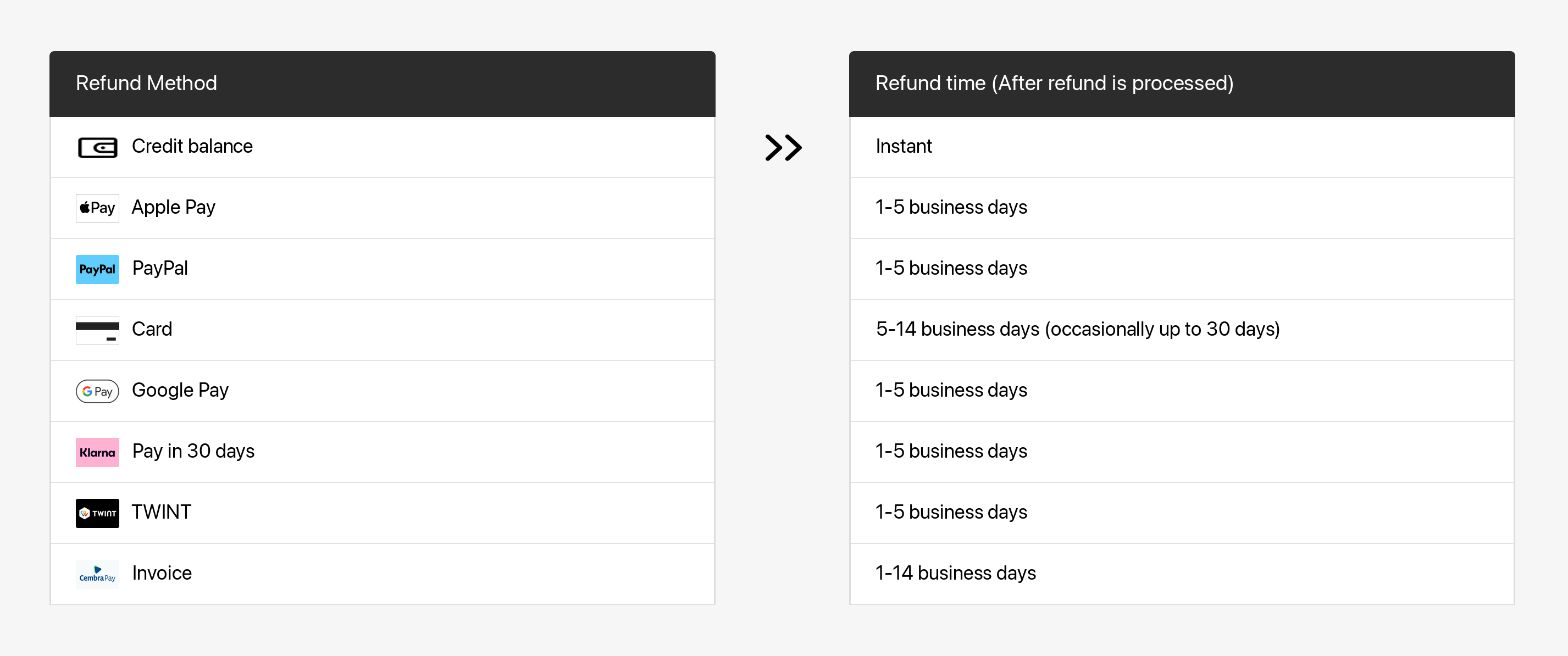Click the Card payment icon

click(97, 330)
